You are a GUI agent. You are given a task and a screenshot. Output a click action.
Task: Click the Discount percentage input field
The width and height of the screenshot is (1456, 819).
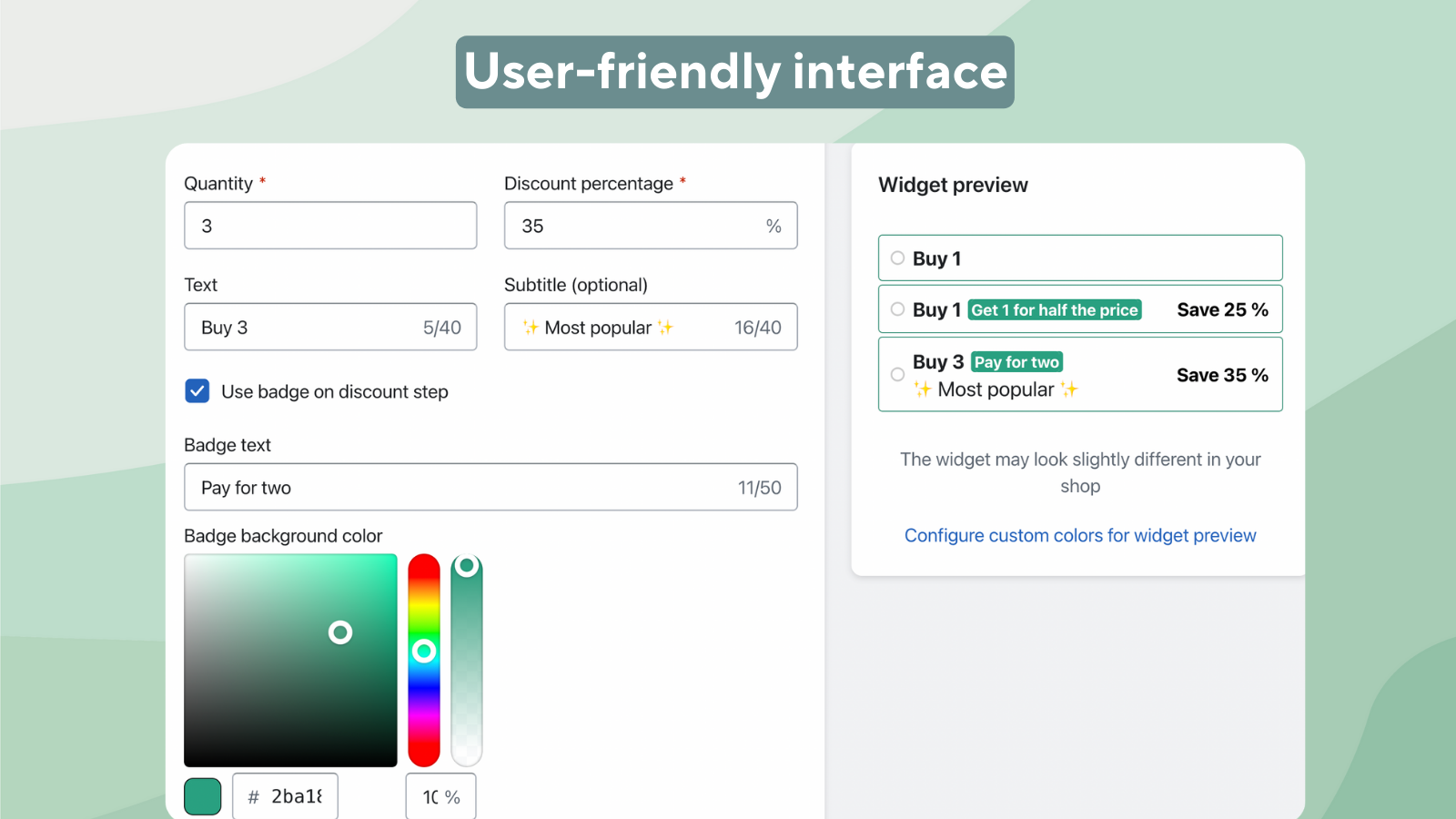(x=637, y=226)
